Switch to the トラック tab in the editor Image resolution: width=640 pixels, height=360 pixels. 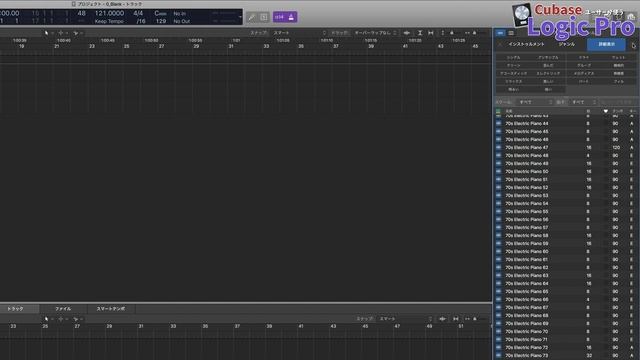pyautogui.click(x=16, y=309)
